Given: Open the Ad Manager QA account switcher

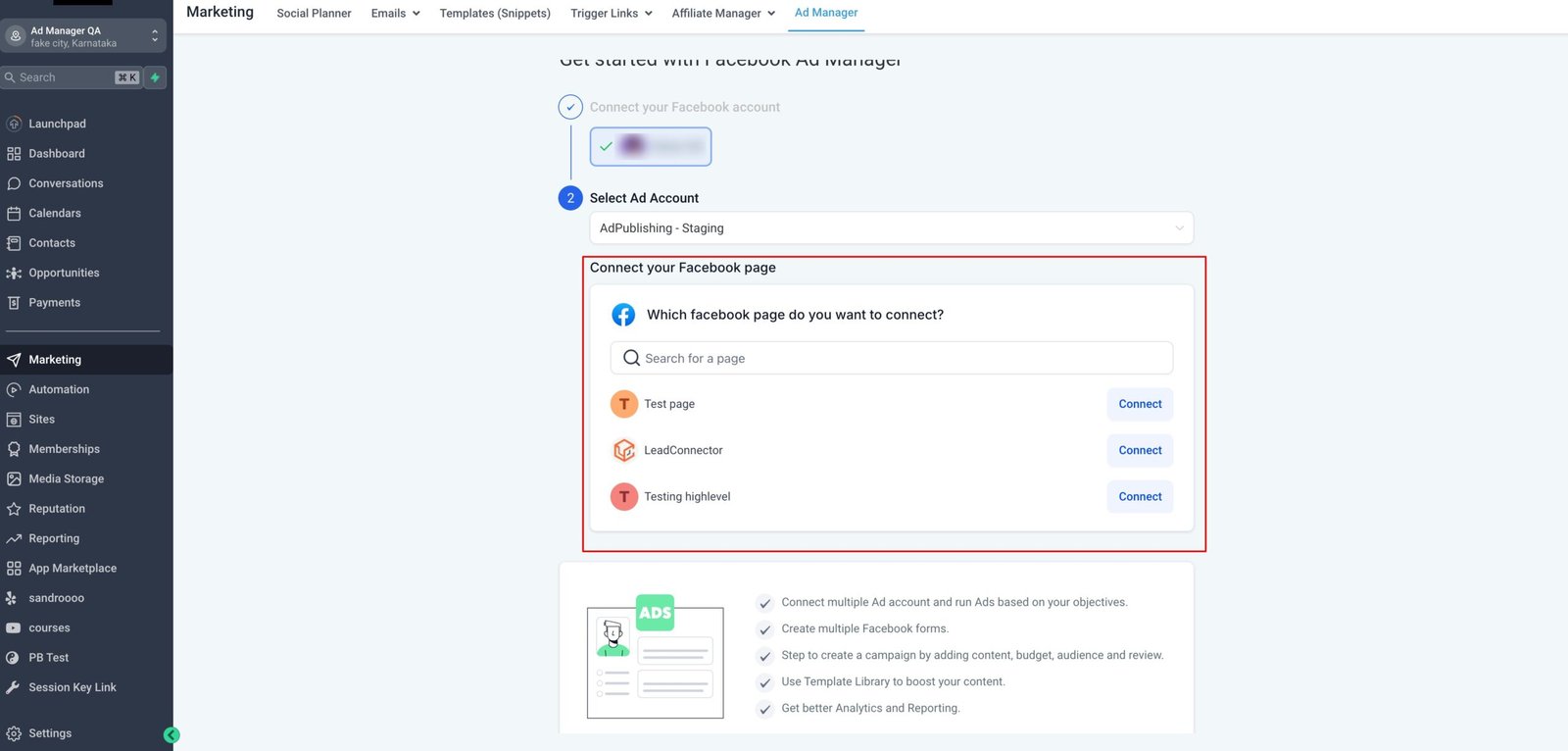Looking at the screenshot, I should tap(83, 36).
